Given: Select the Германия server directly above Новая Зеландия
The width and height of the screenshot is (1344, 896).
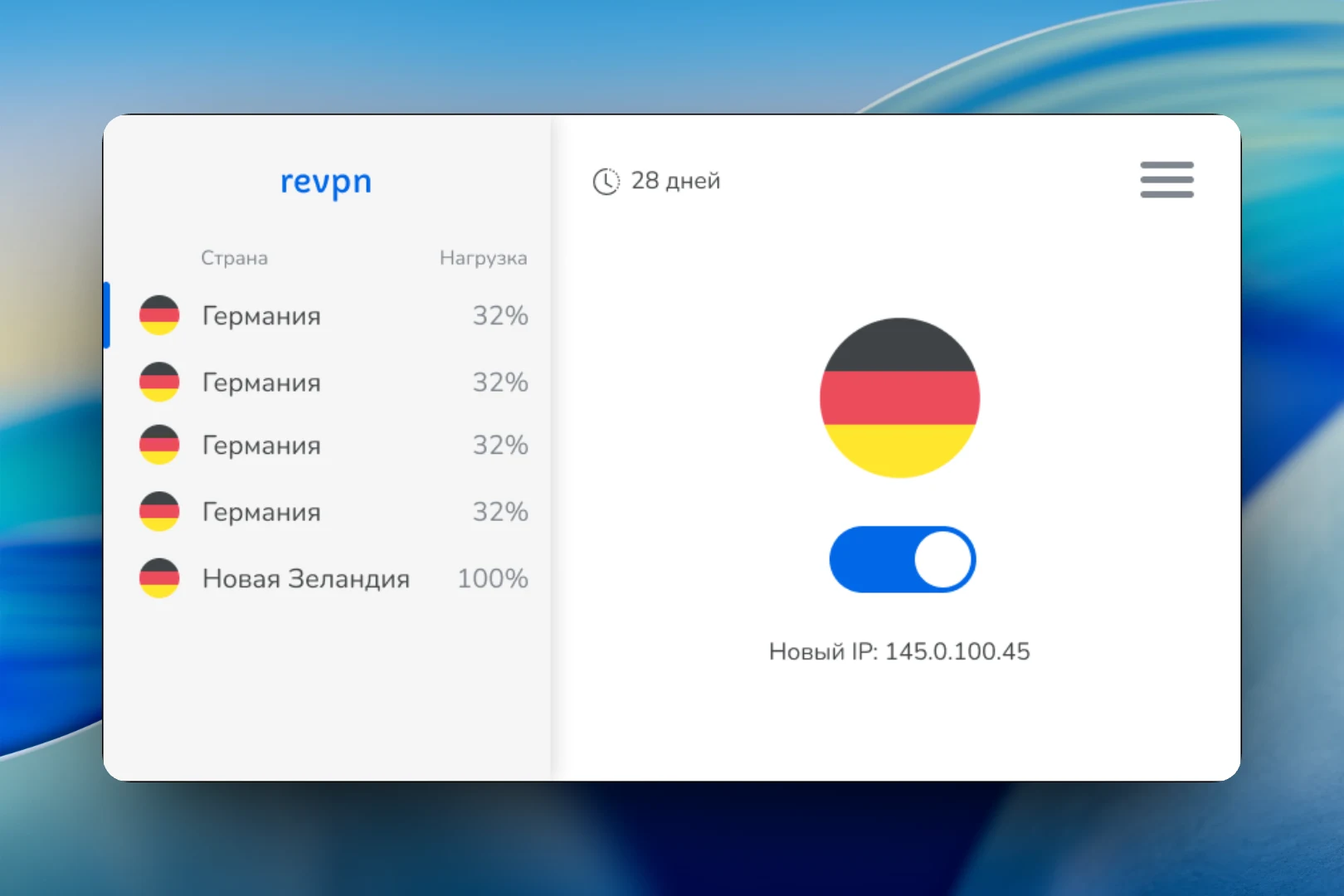Looking at the screenshot, I should [x=327, y=512].
